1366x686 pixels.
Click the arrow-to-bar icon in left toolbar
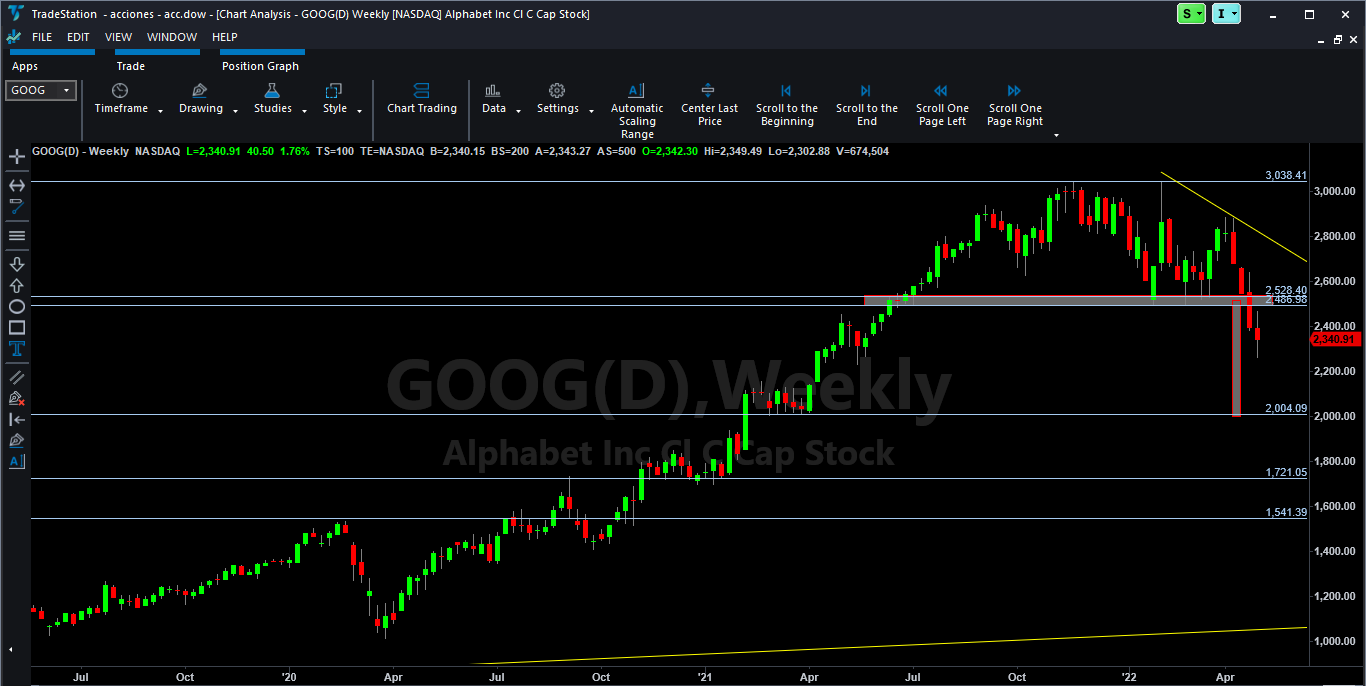[x=17, y=419]
